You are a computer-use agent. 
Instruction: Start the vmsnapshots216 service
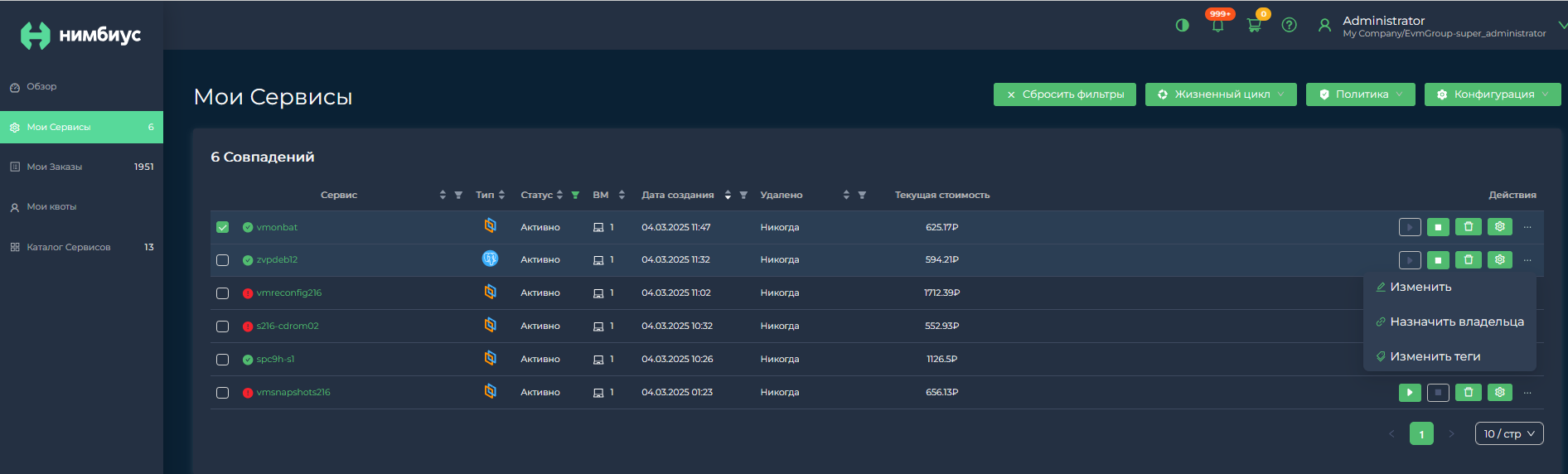click(1410, 393)
